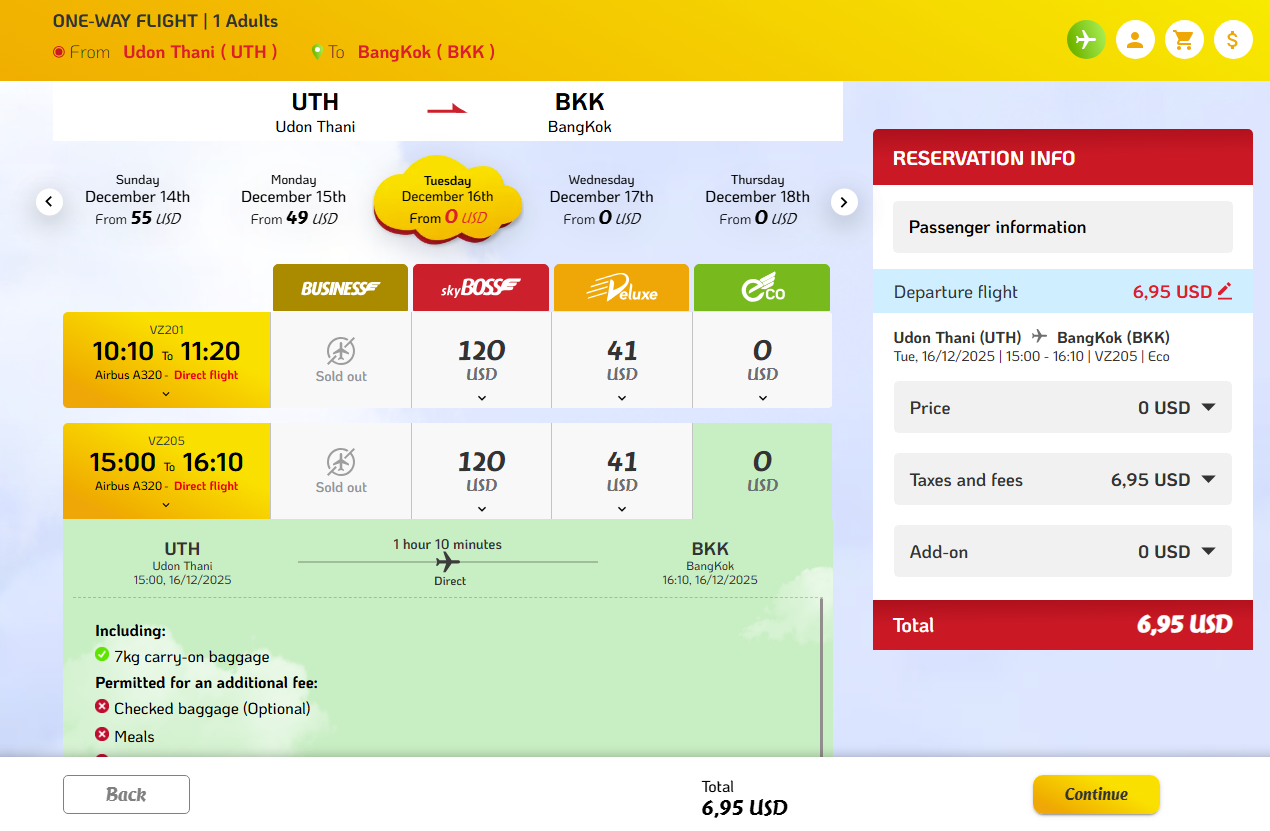Click red cross beside Meals

[102, 735]
